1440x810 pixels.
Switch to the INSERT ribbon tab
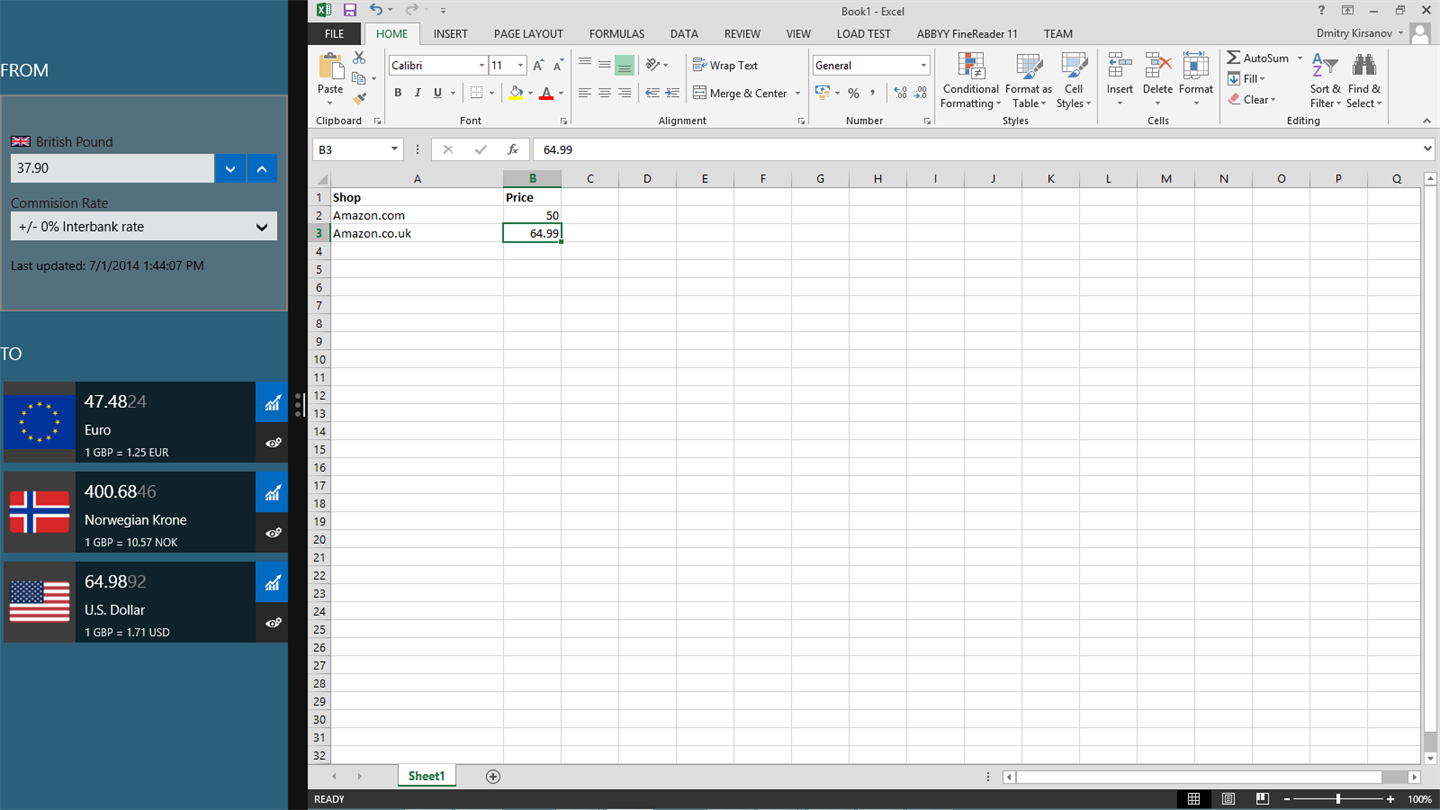click(x=450, y=34)
